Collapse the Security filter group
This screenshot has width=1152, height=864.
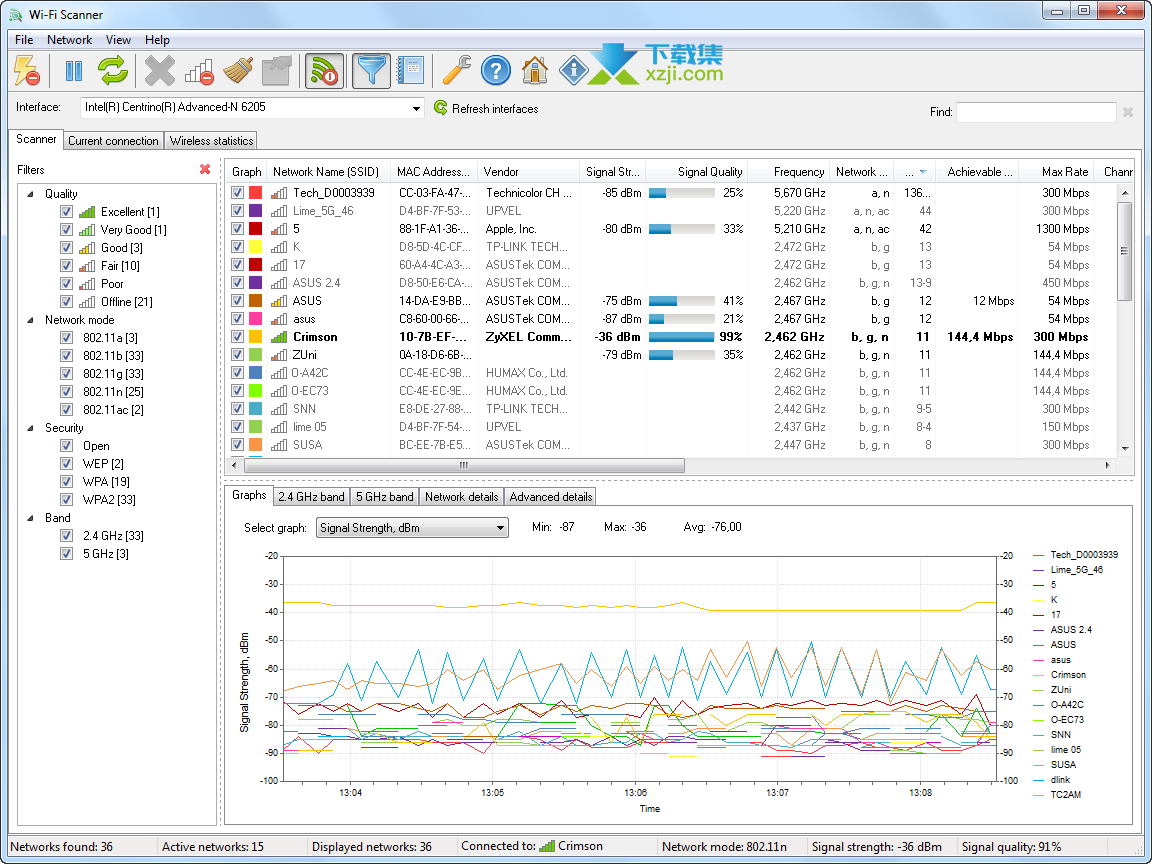click(31, 428)
